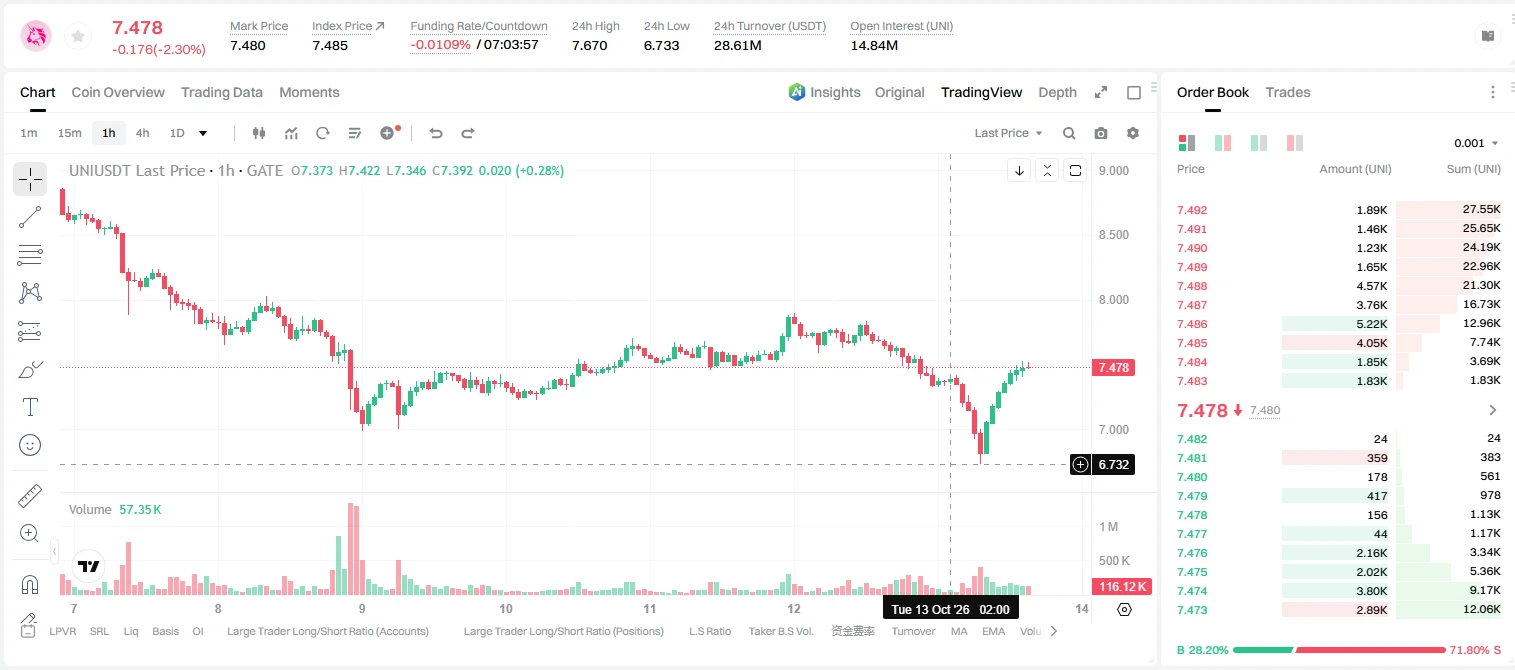This screenshot has width=1515, height=670.
Task: Pick the text annotation tool
Action: (30, 407)
